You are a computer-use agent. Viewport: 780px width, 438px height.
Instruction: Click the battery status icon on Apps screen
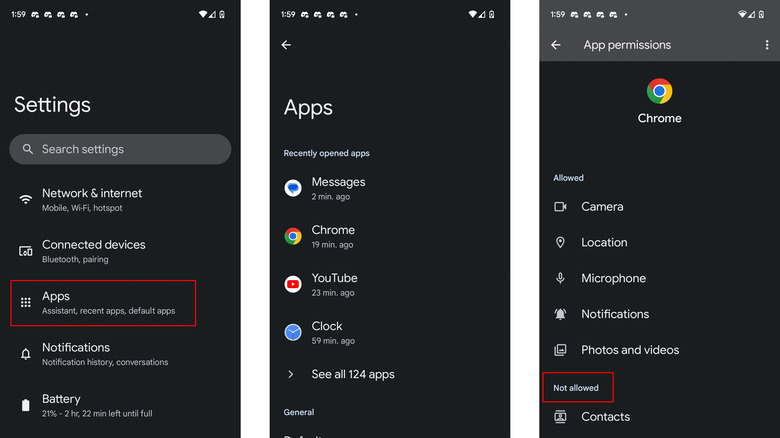tap(491, 14)
